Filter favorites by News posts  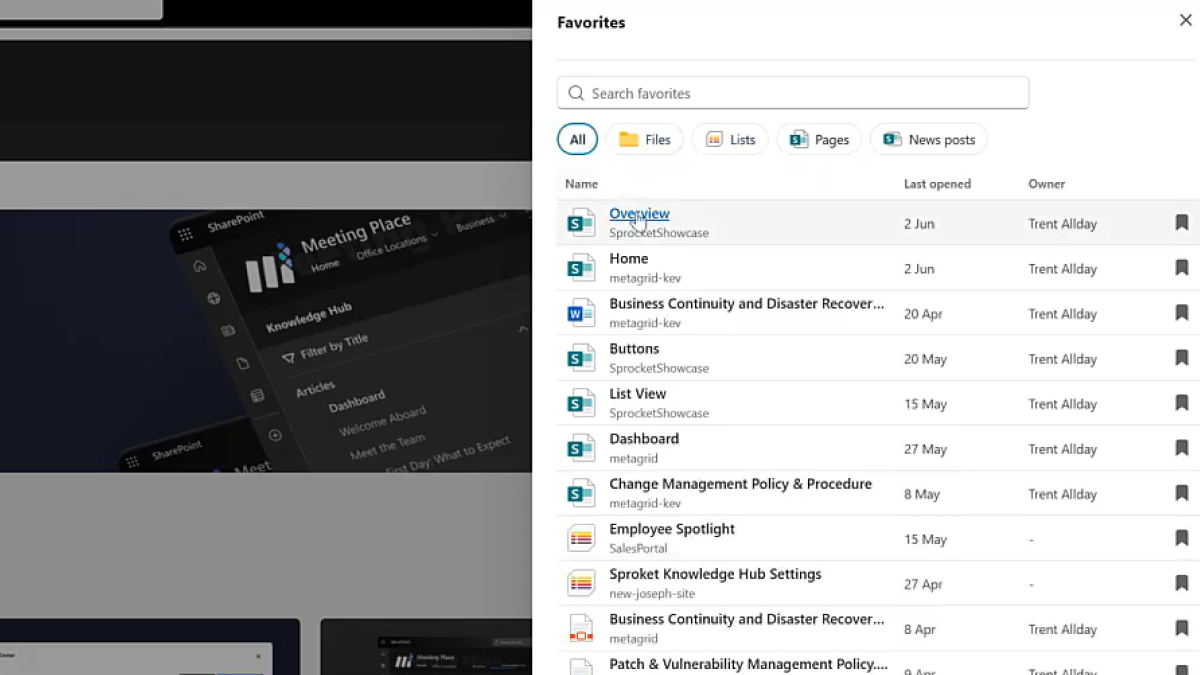coord(929,139)
